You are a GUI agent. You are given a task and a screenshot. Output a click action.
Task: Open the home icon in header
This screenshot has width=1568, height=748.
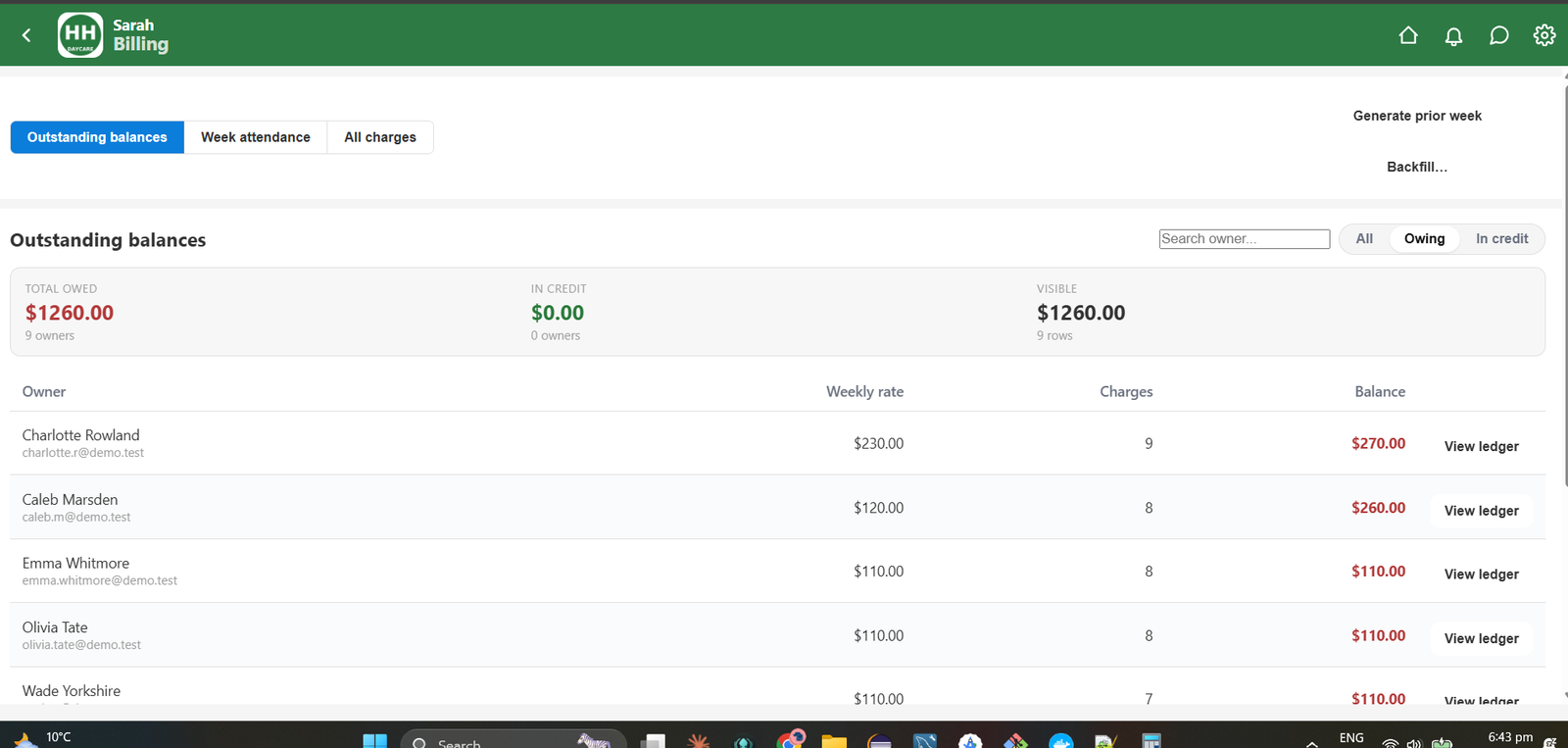[1408, 35]
